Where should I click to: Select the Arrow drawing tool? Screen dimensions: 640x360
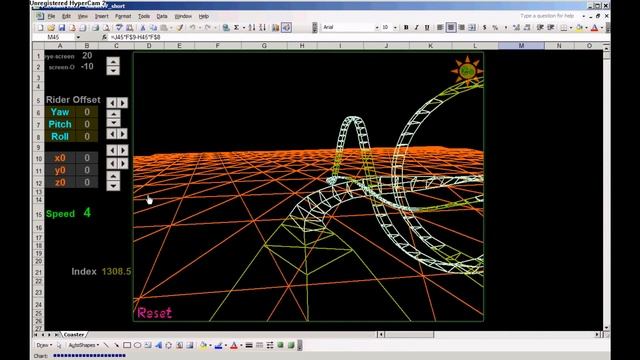coord(117,345)
